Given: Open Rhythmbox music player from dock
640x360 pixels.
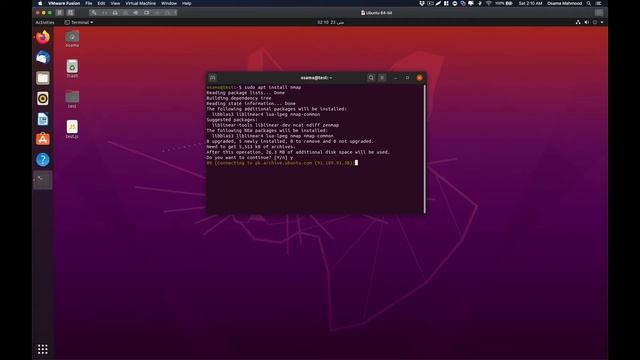Looking at the screenshot, I should [43, 98].
